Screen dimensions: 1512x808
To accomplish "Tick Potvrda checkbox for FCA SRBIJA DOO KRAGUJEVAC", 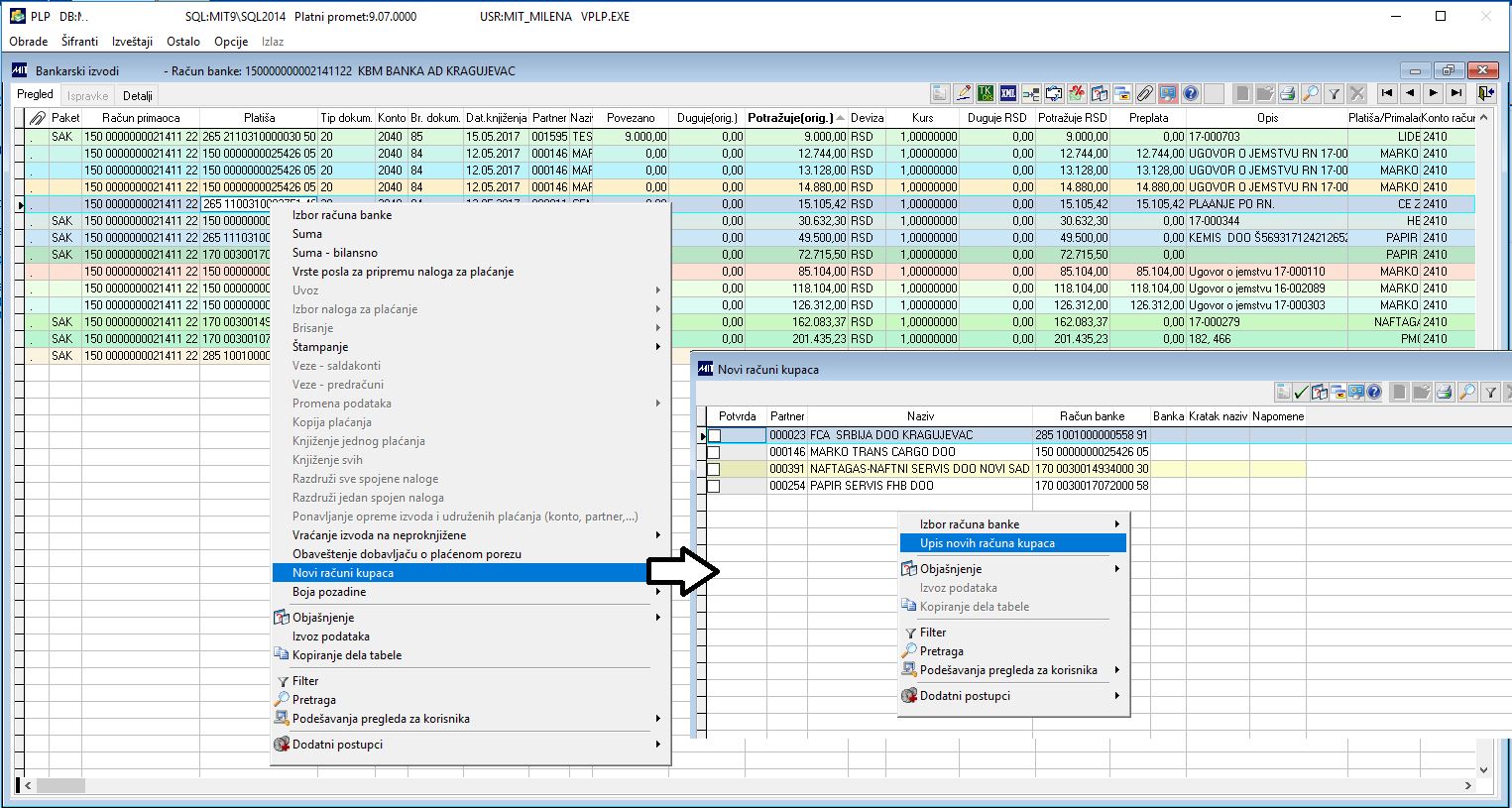I will (x=713, y=435).
